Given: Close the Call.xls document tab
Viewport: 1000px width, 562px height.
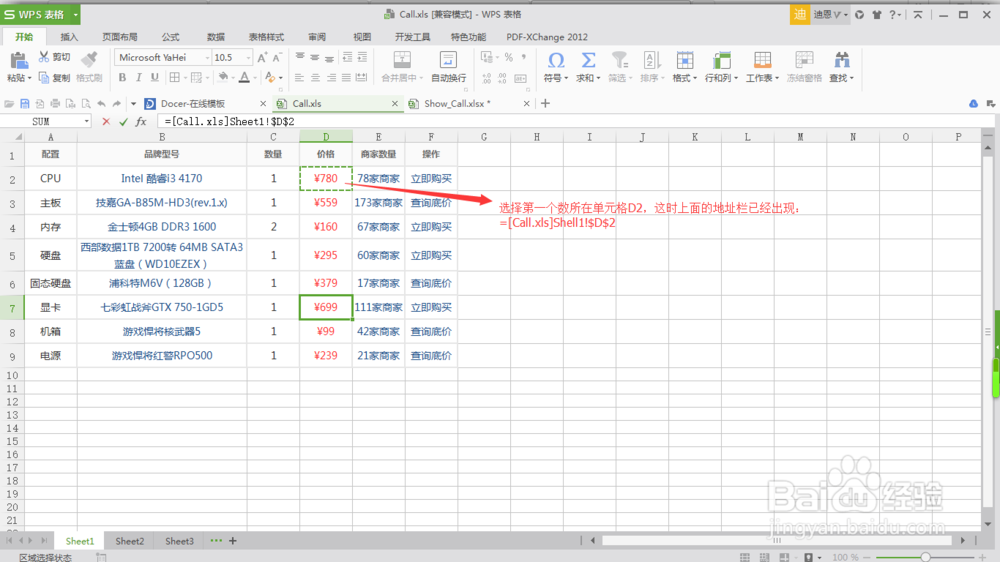Looking at the screenshot, I should pos(395,103).
